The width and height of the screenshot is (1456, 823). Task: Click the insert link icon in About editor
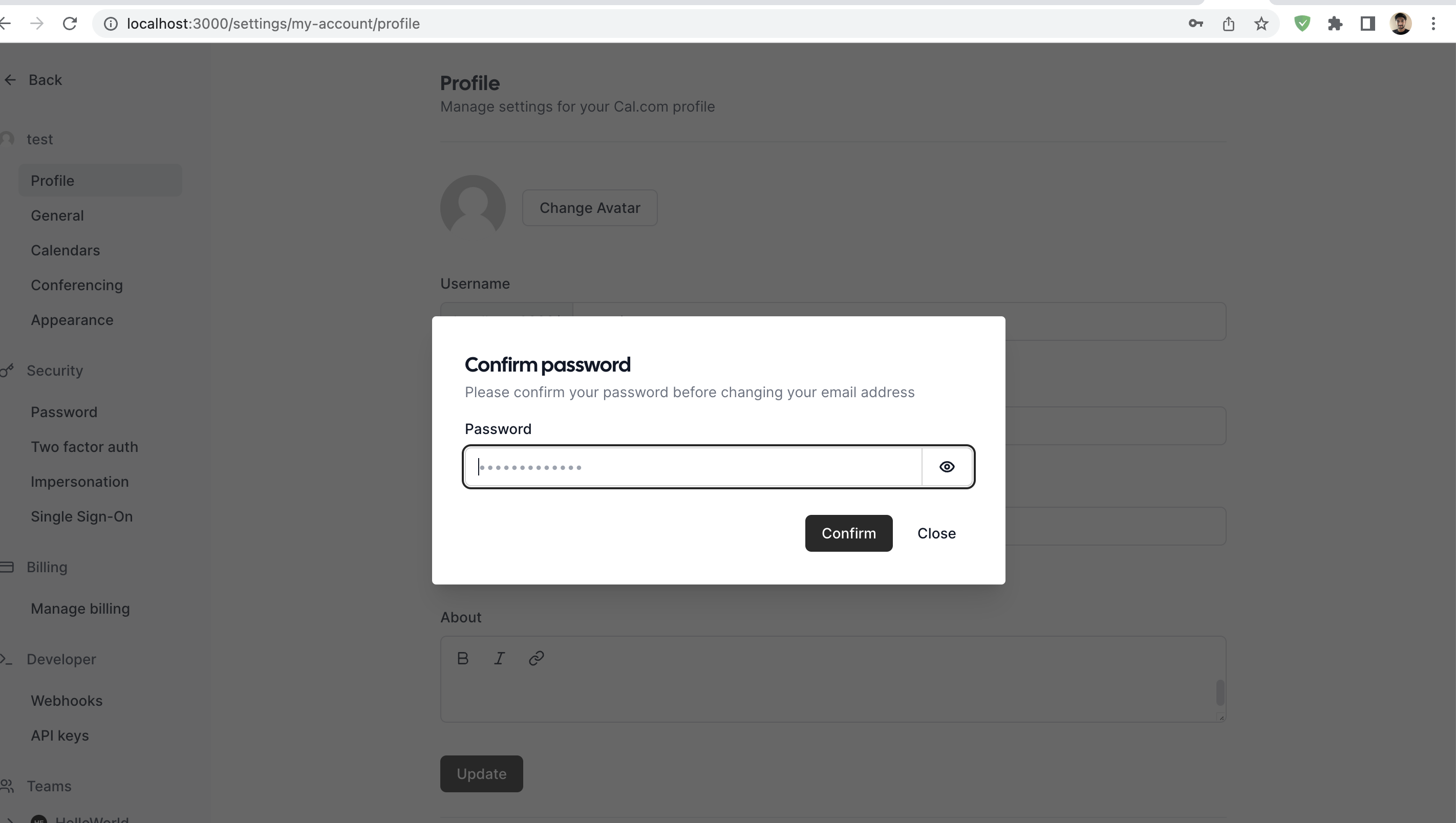(x=536, y=658)
